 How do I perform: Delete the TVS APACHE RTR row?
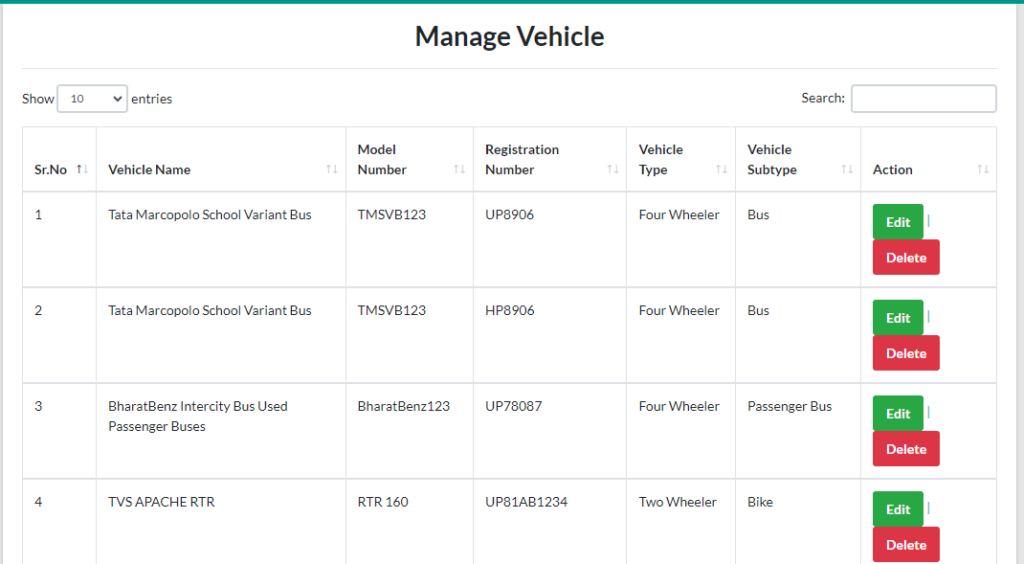click(x=906, y=545)
